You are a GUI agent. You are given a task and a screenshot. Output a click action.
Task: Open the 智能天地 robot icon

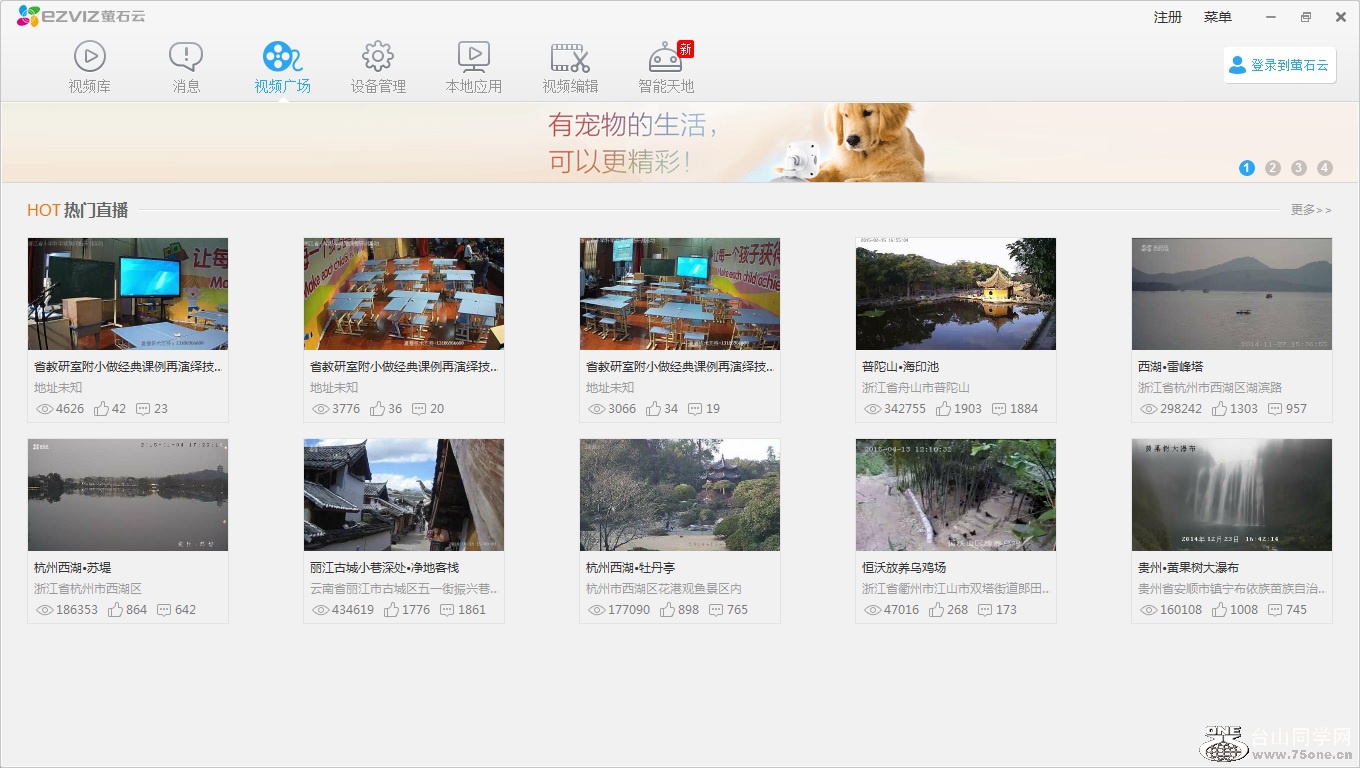pyautogui.click(x=666, y=57)
